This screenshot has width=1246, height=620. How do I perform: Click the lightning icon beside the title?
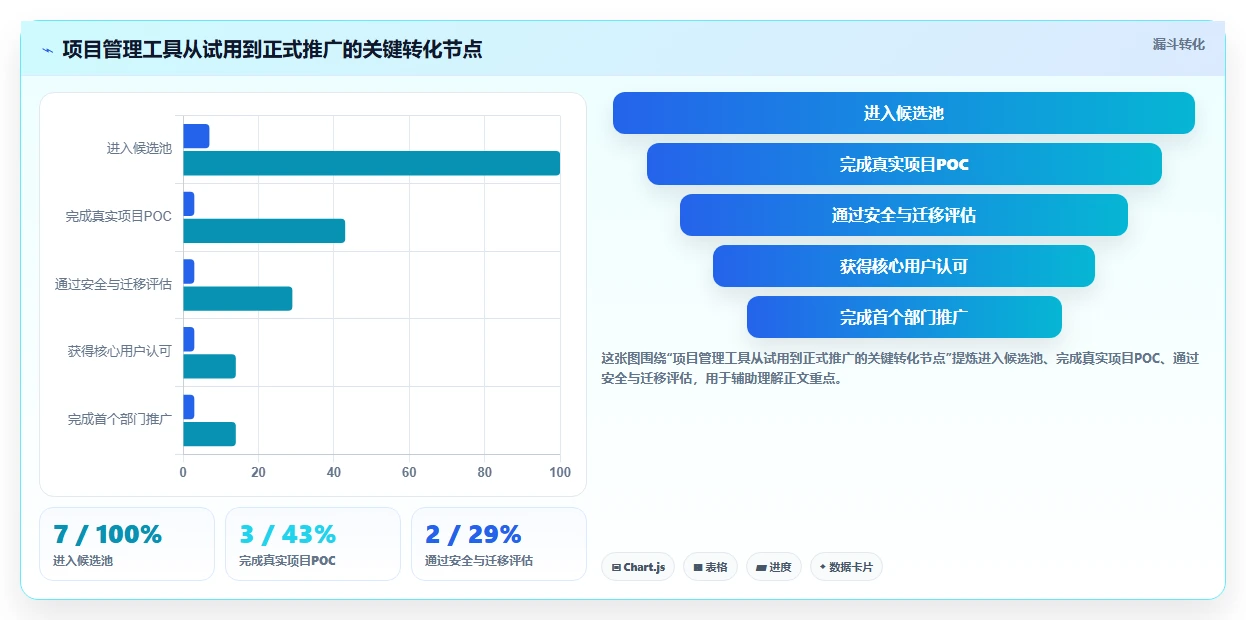(x=47, y=50)
